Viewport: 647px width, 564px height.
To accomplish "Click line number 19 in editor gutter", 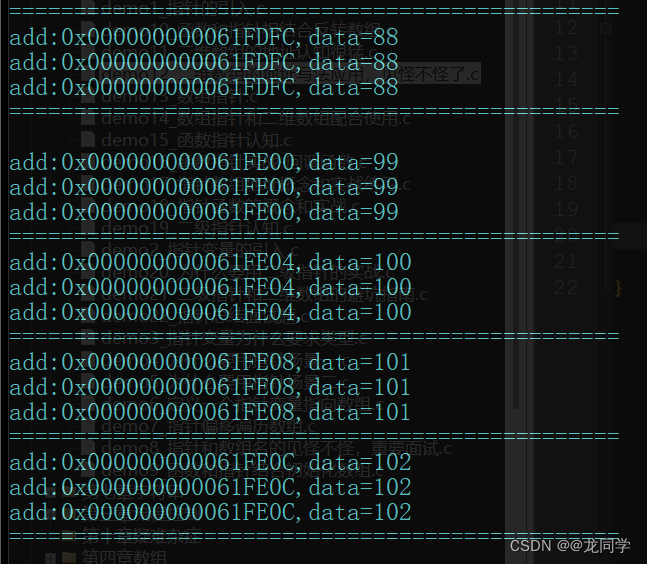I will click(566, 210).
